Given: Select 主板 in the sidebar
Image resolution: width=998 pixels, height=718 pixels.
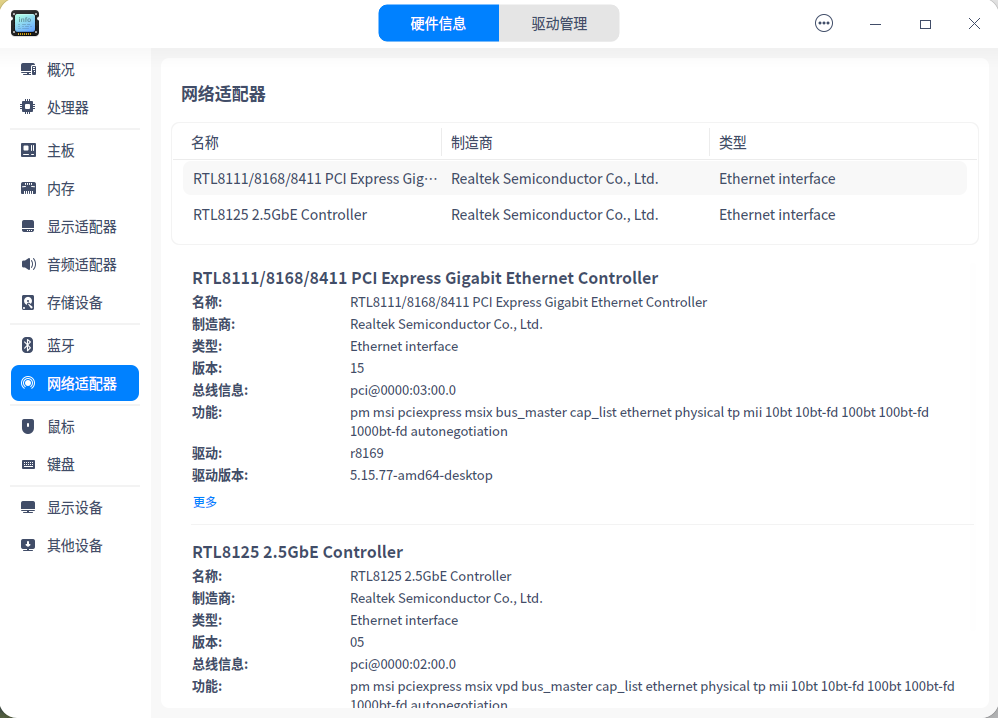Looking at the screenshot, I should click(75, 150).
